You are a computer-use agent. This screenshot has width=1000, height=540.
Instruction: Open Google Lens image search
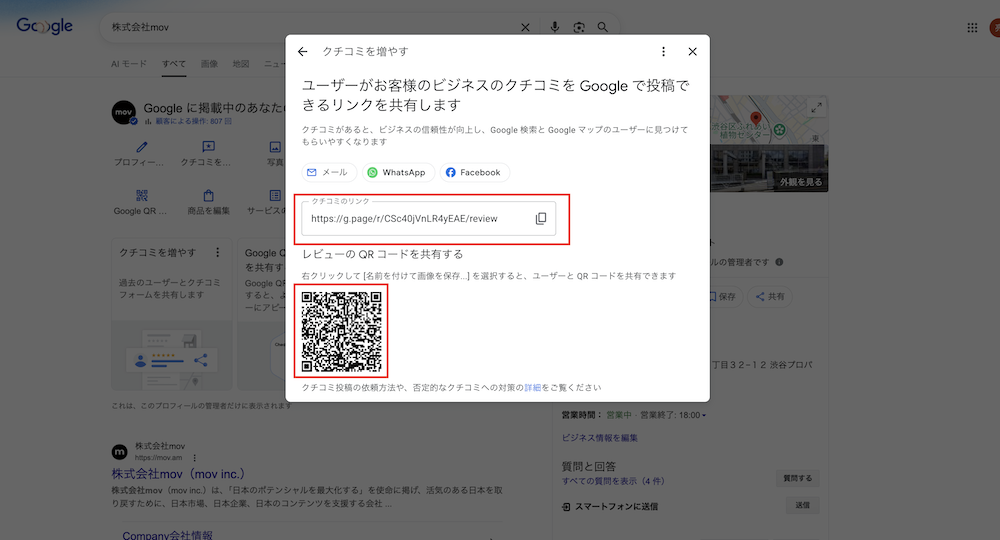[x=579, y=27]
